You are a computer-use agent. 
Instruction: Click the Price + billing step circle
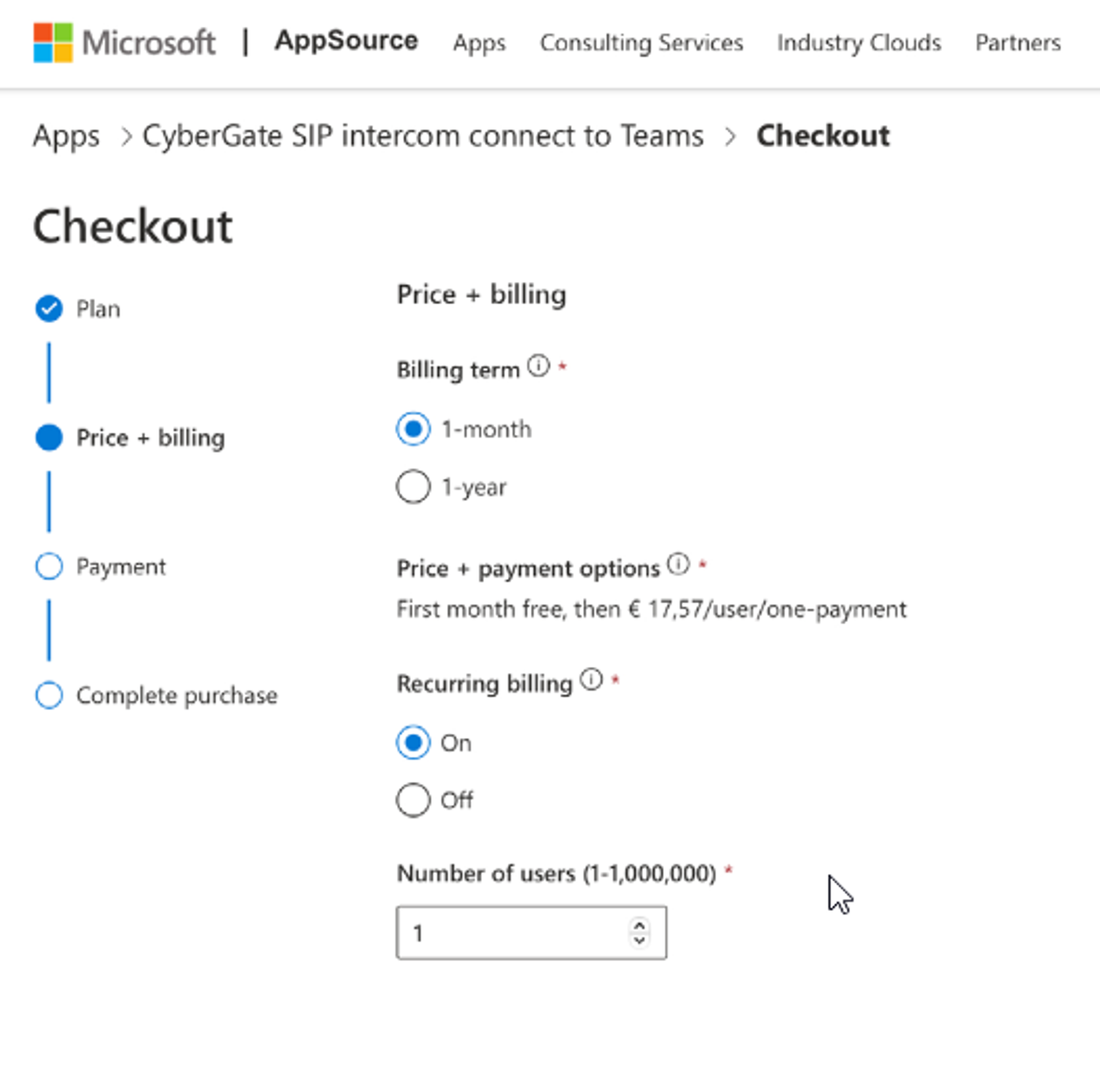pyautogui.click(x=49, y=437)
